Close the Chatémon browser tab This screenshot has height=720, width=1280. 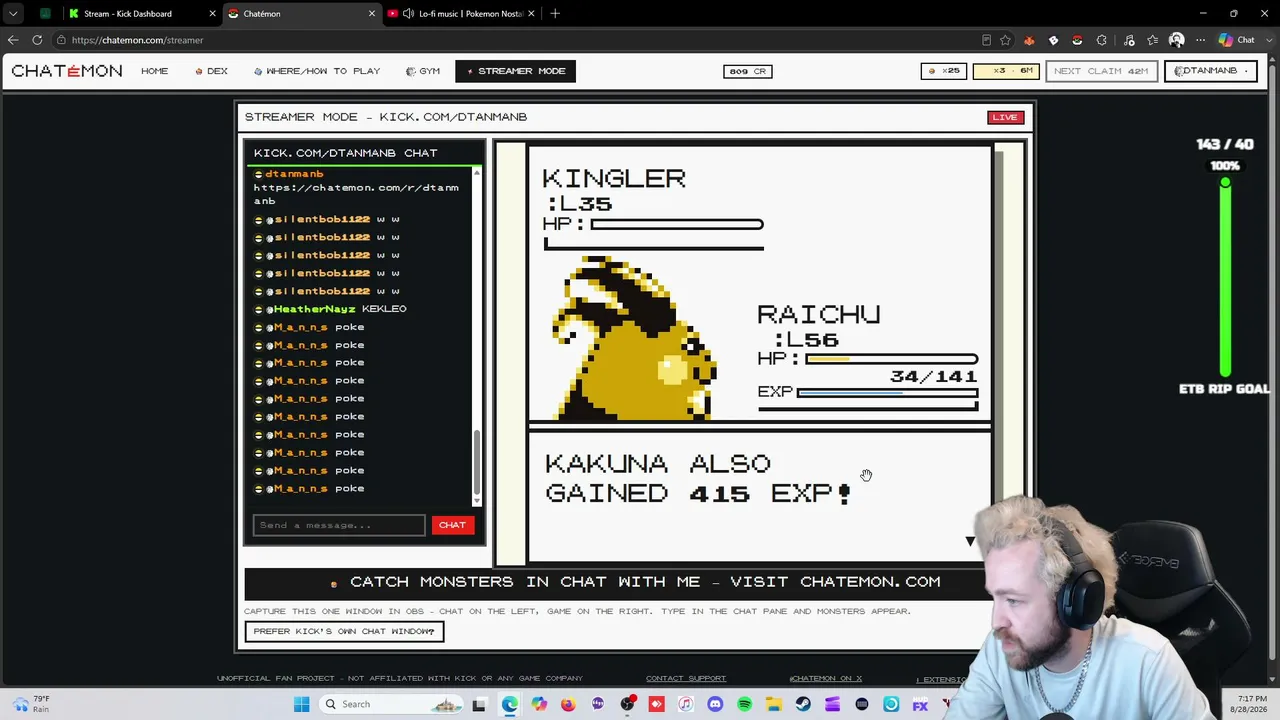[372, 14]
